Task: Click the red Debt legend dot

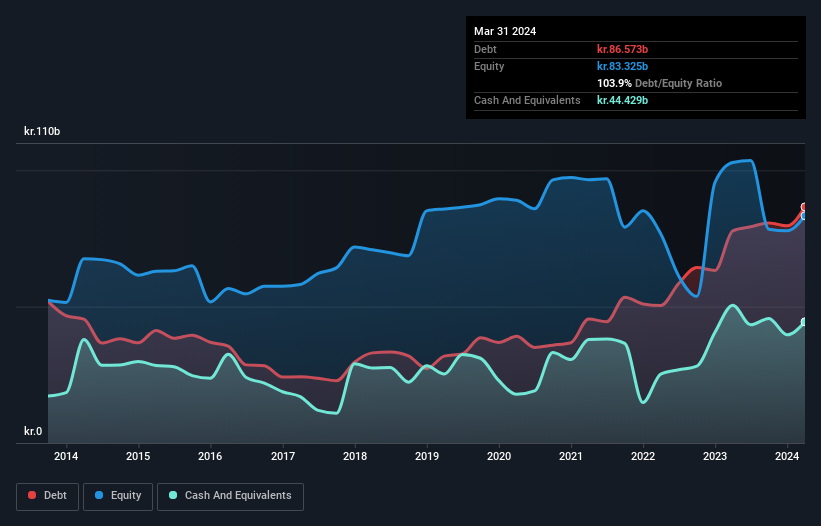Action: click(x=32, y=495)
